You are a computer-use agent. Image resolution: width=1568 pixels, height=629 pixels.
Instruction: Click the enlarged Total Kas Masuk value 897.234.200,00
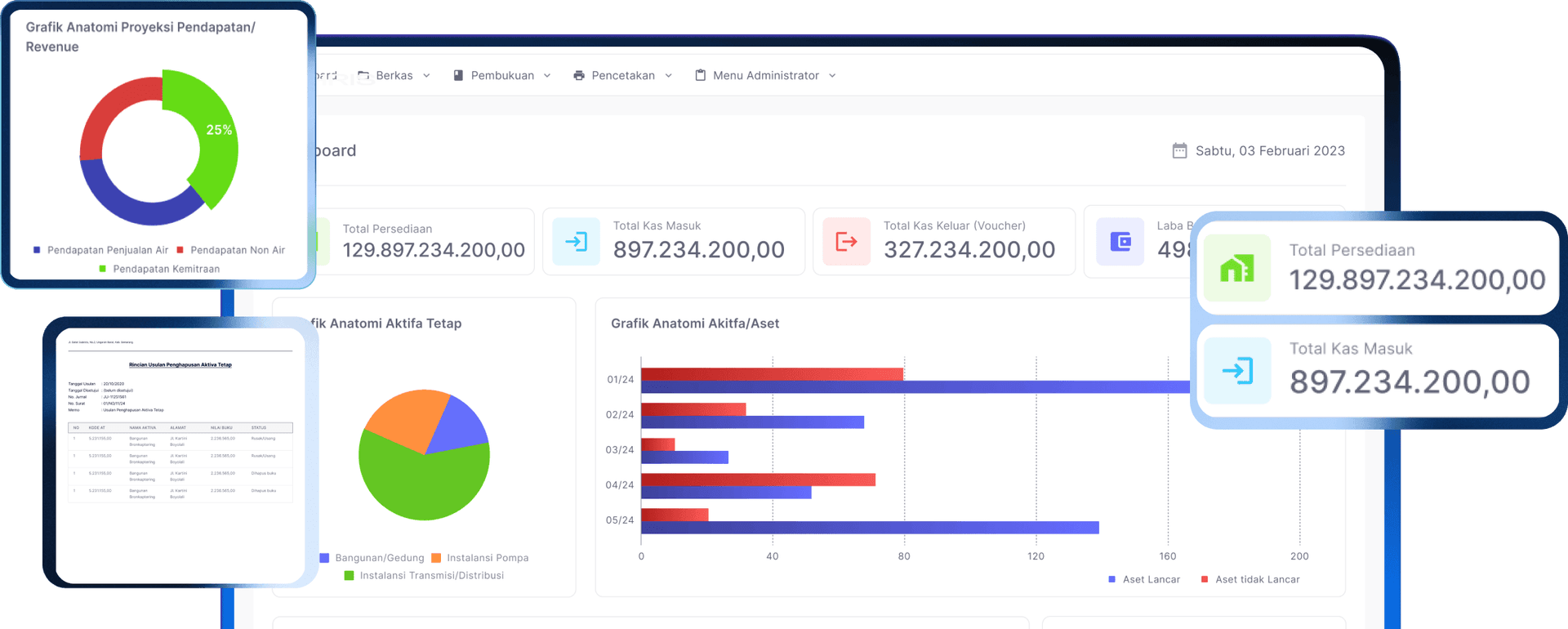(1410, 382)
